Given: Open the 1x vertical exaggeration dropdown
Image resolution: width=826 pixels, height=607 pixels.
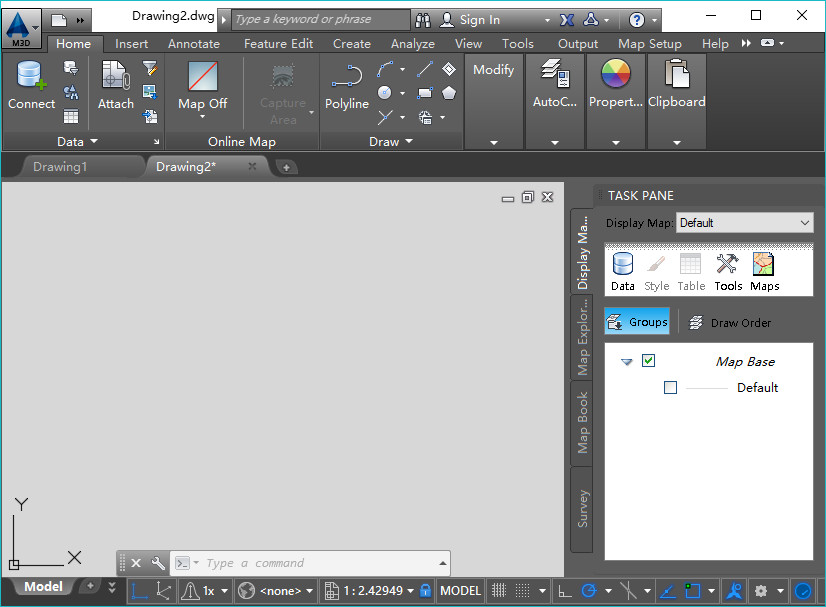Looking at the screenshot, I should [224, 591].
